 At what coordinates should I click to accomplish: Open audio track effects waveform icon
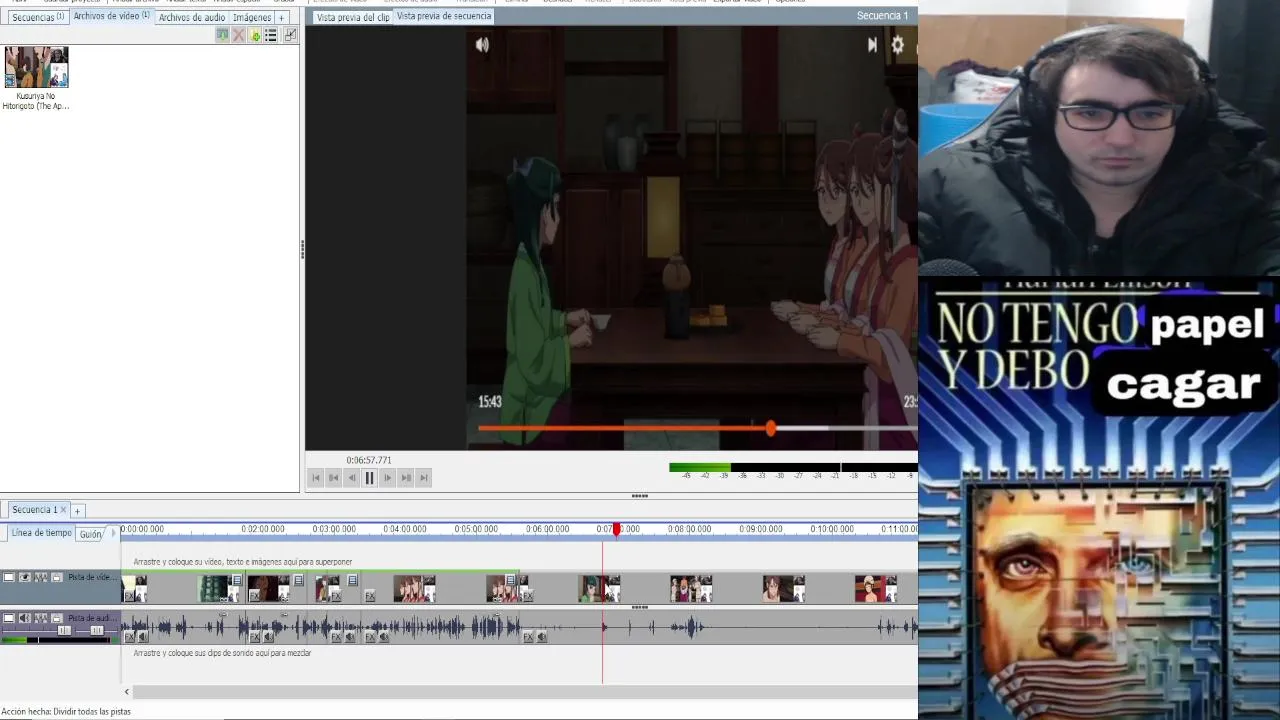(x=41, y=618)
